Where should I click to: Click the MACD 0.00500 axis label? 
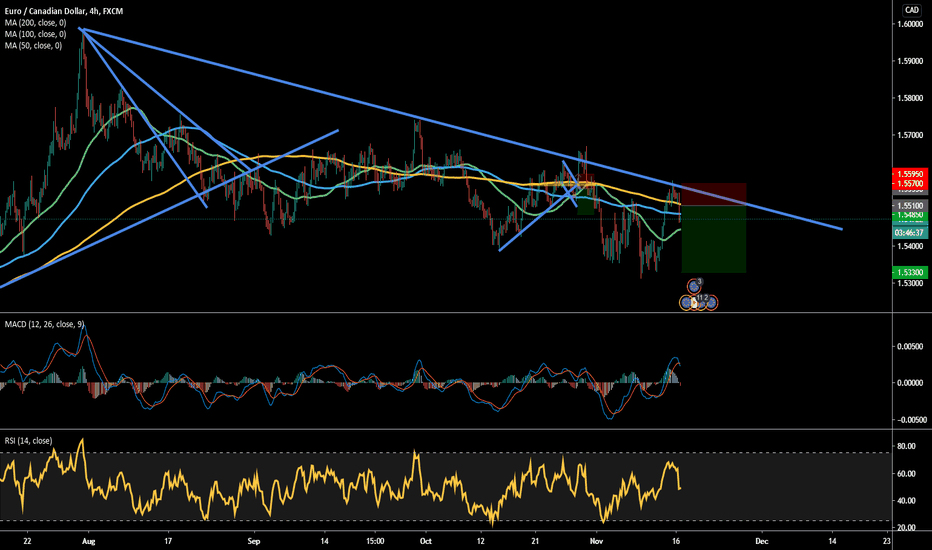911,347
